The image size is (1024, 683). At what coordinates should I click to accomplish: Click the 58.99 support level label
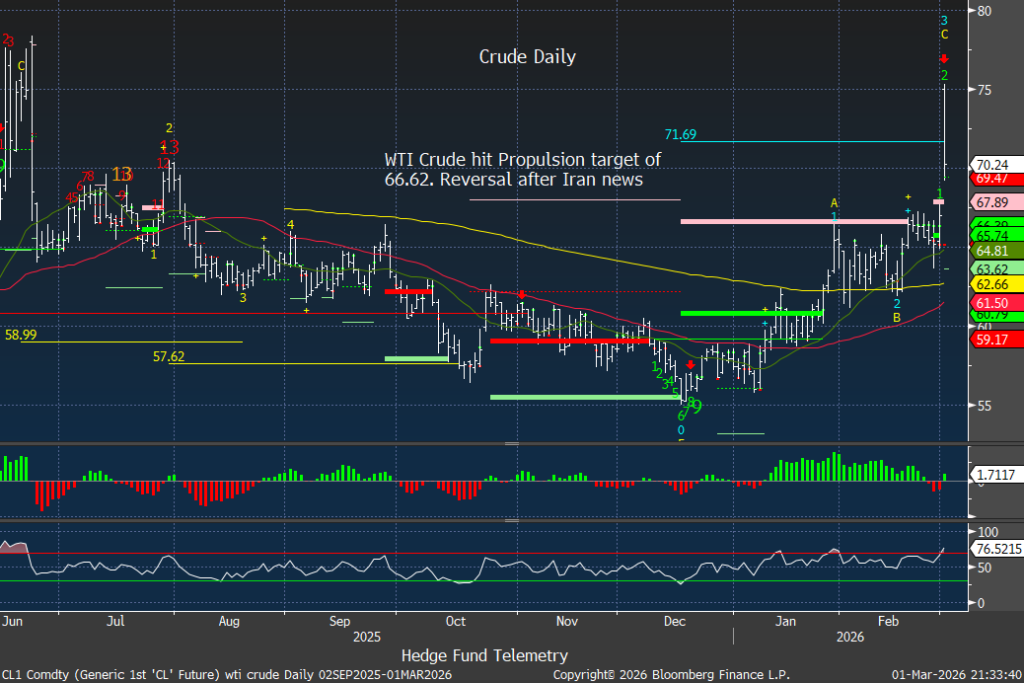(x=21, y=335)
